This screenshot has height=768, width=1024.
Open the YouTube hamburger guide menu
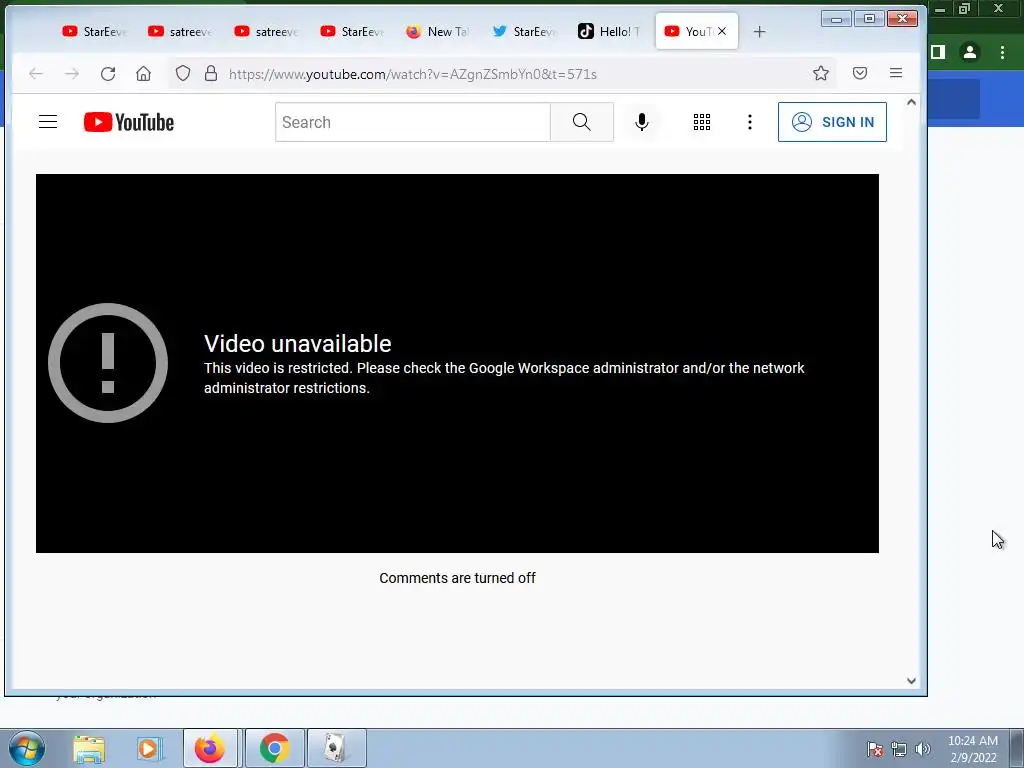(x=48, y=122)
